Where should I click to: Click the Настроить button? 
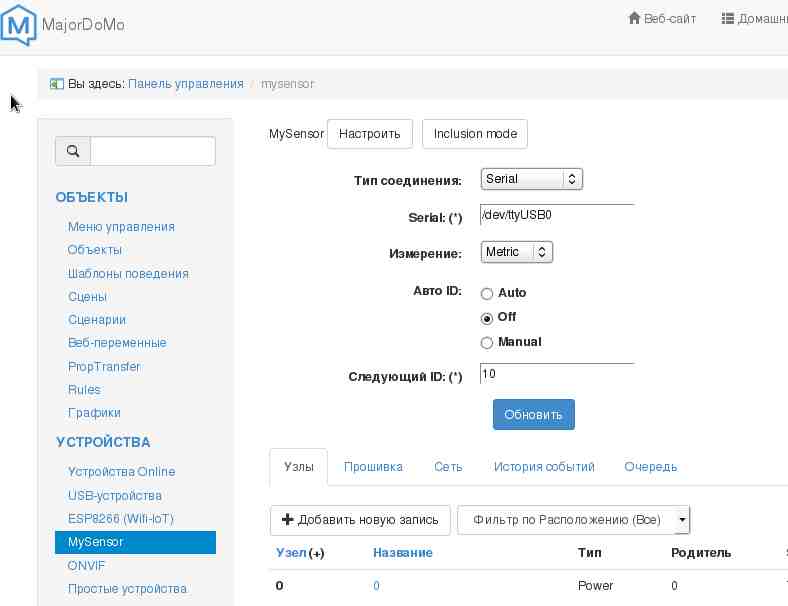tap(369, 134)
